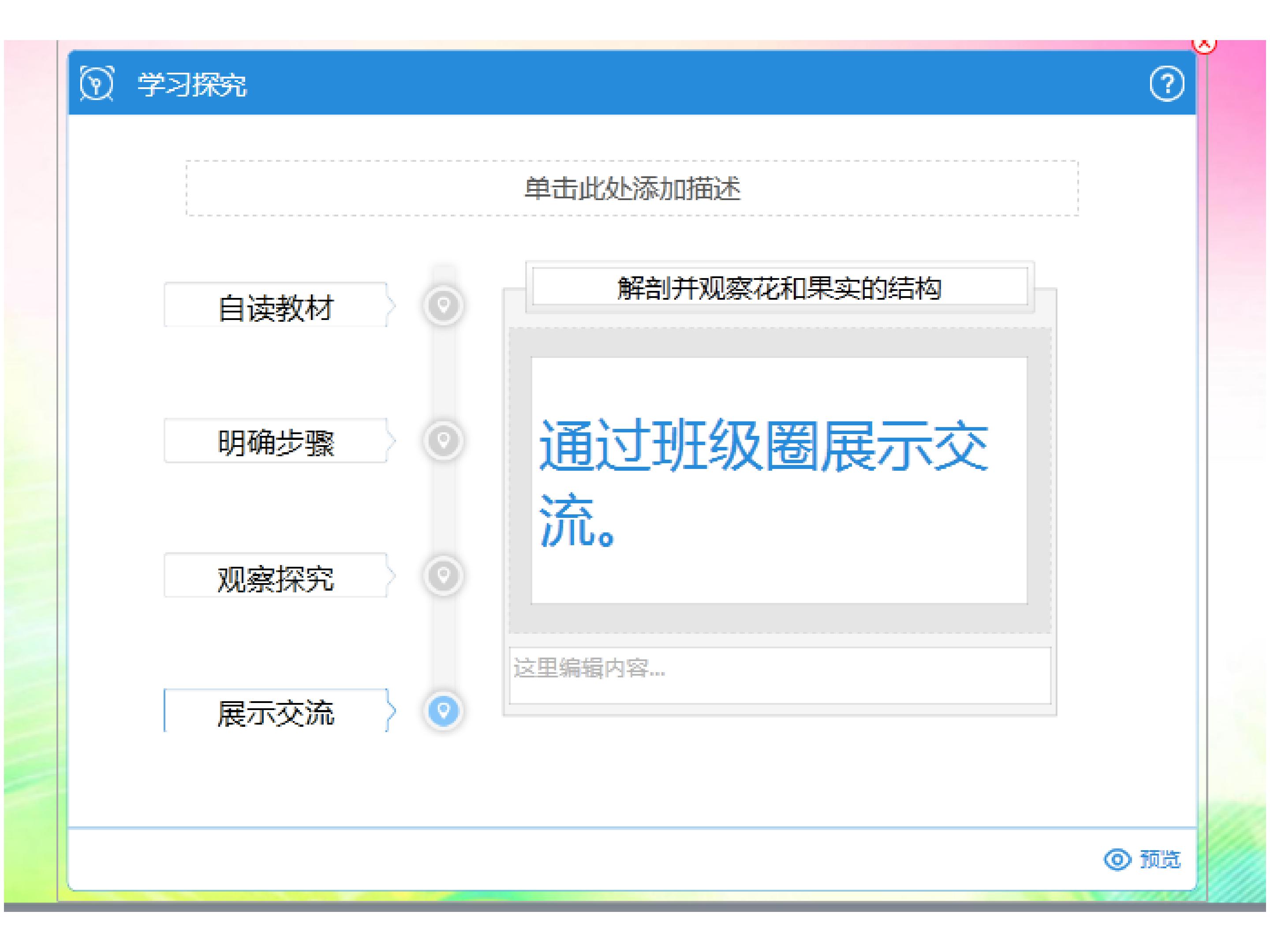The width and height of the screenshot is (1270, 952).
Task: Click the timeline marker beside 观察探究
Action: (x=443, y=576)
